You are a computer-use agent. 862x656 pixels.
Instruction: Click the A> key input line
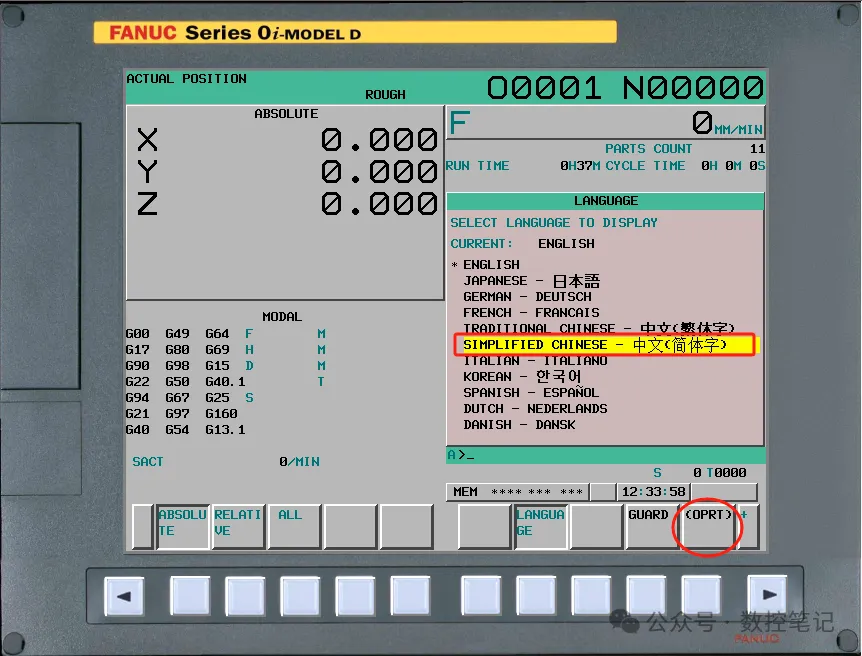pos(605,455)
